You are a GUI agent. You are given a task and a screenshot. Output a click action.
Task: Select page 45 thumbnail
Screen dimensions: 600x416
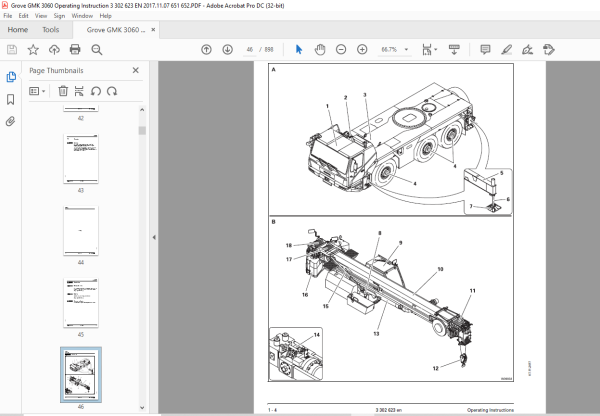click(x=81, y=303)
